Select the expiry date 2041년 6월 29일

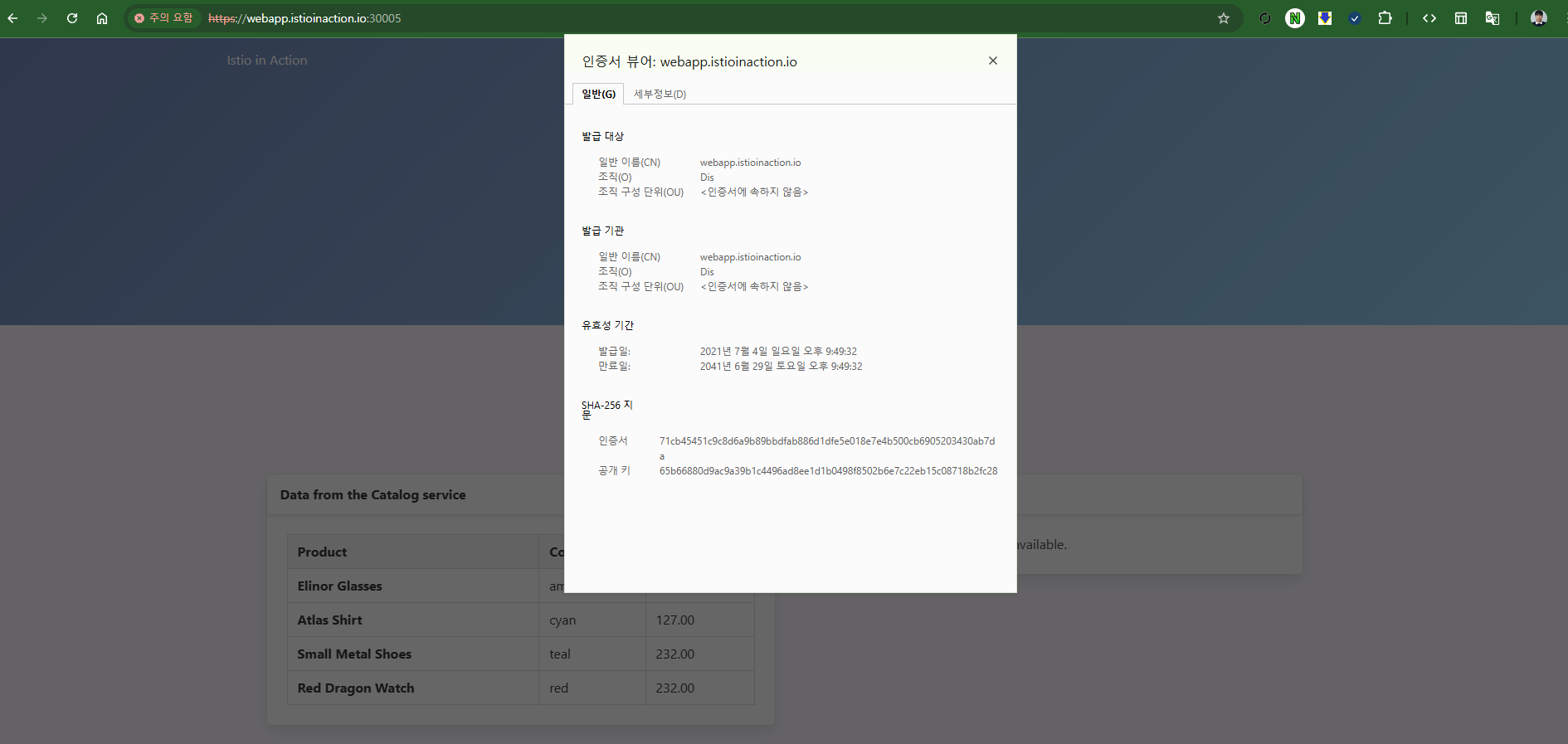point(781,367)
